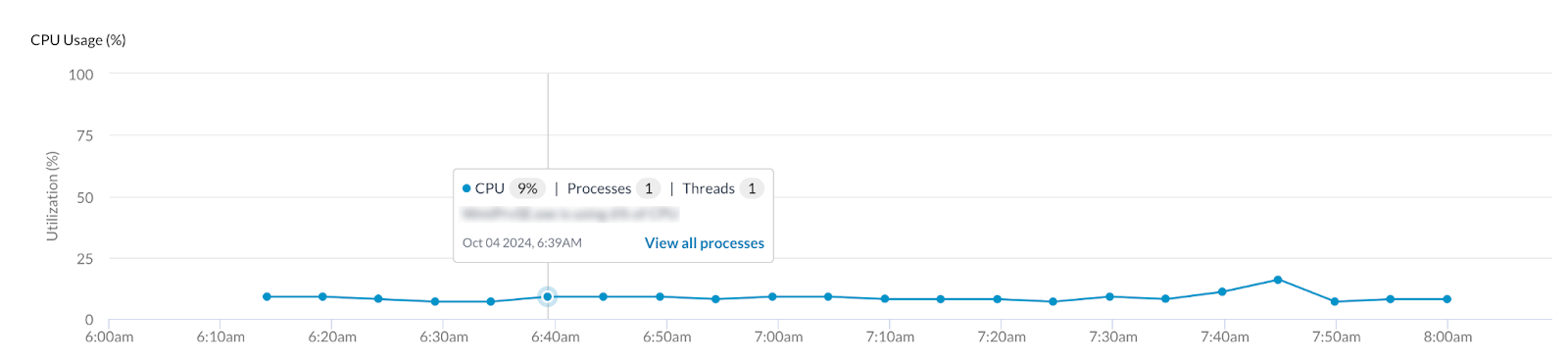
Task: Click the data point at 7:40am
Action: click(1222, 291)
